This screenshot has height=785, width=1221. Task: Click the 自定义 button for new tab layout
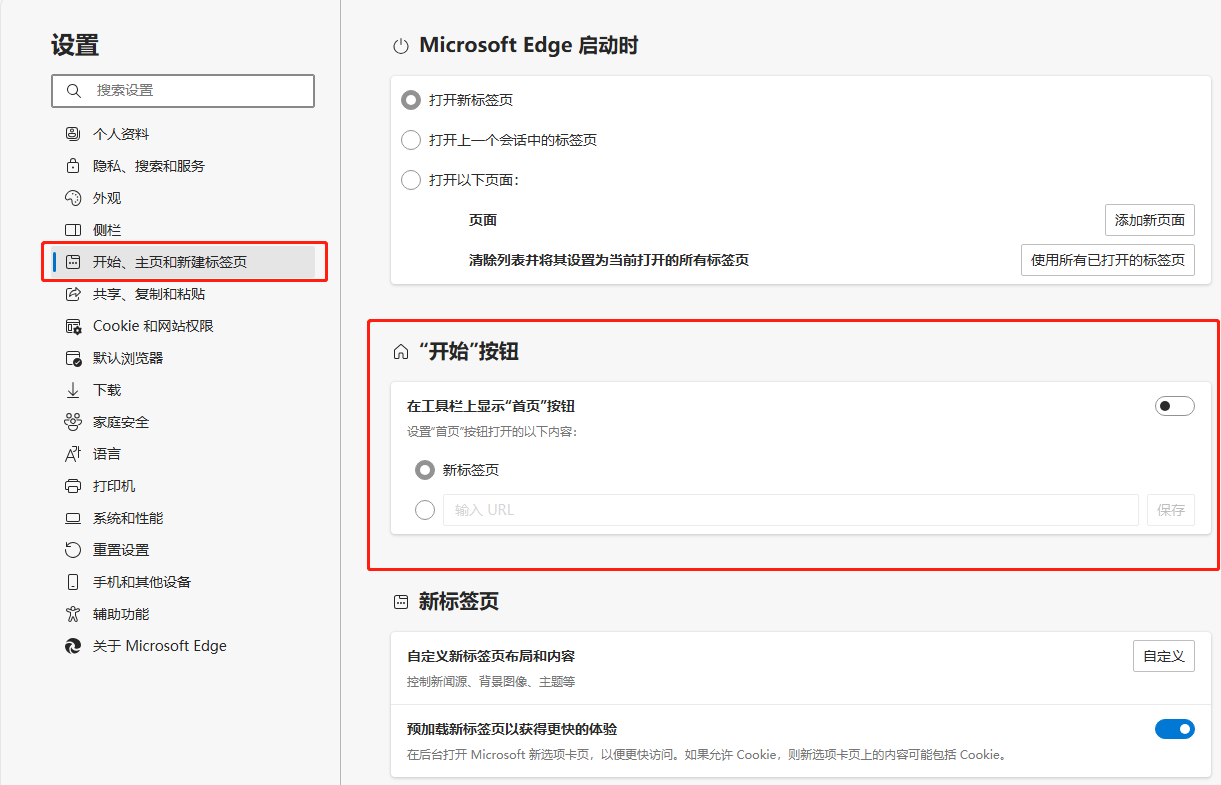1163,656
